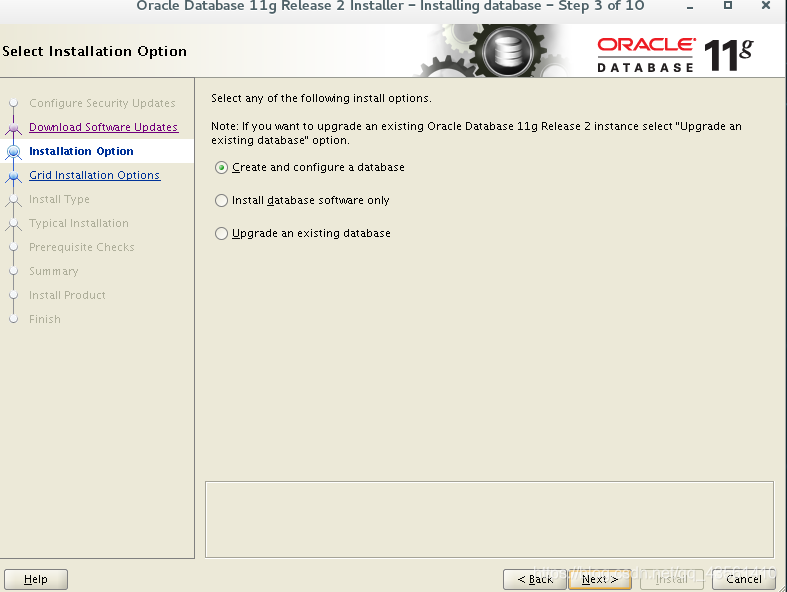
Task: Click step marker beside Typical Installation
Action: point(14,223)
